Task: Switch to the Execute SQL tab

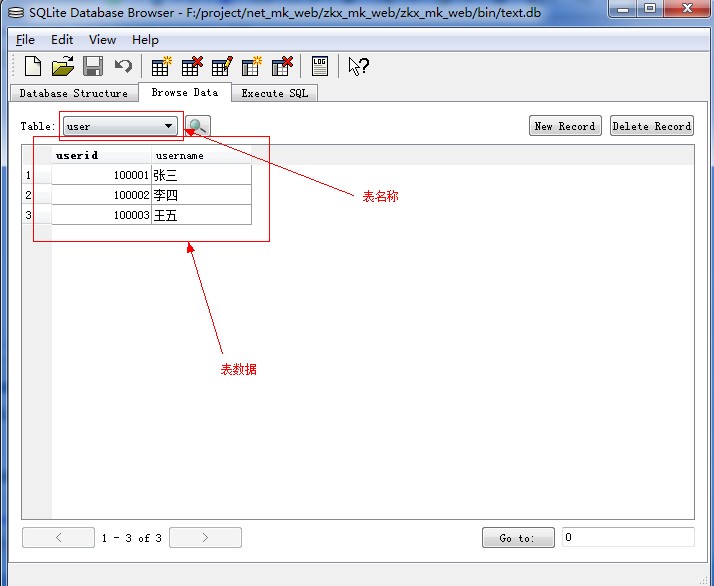Action: pyautogui.click(x=275, y=93)
